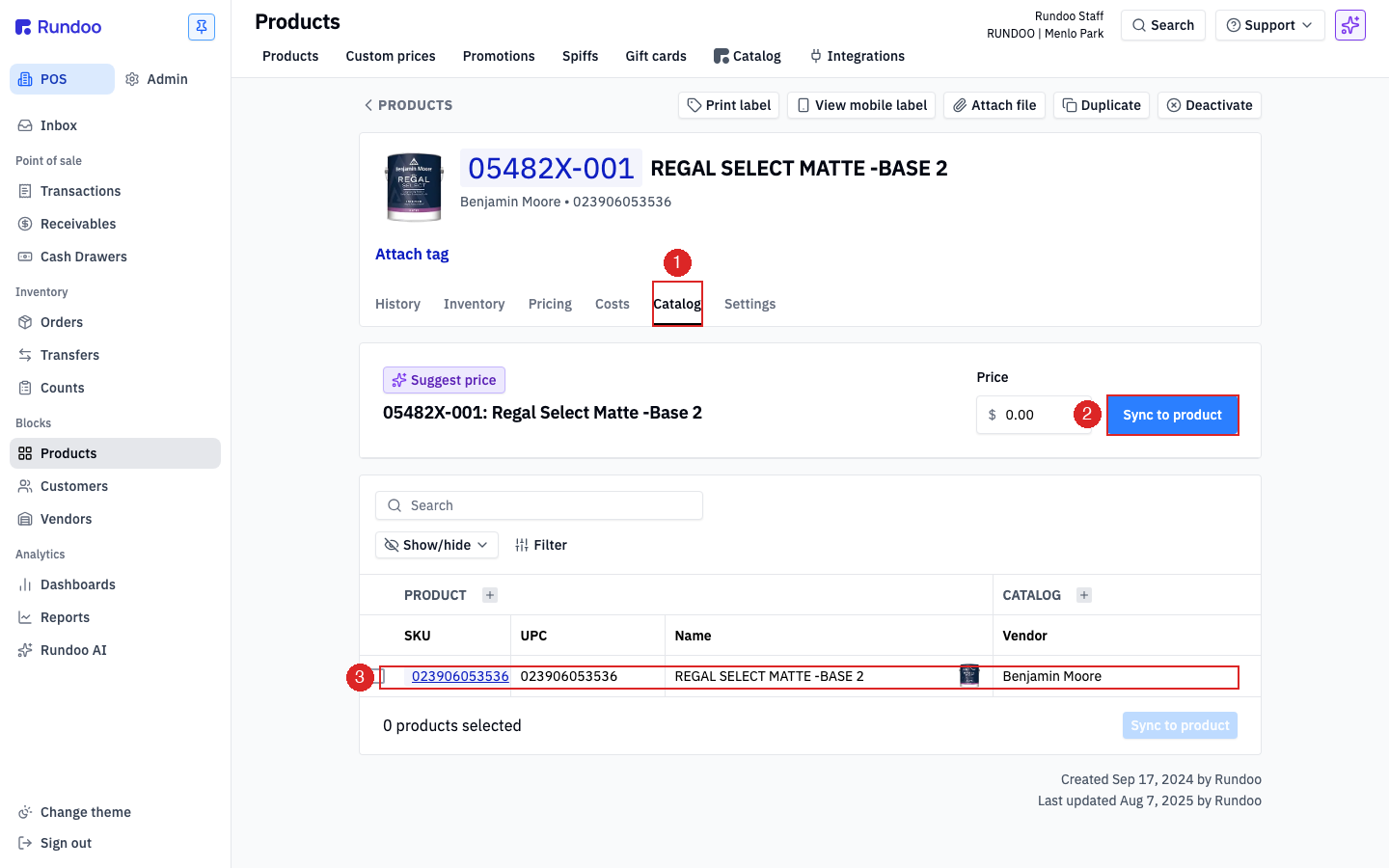
Task: Open Inbox in the sidebar
Action: 116,125
